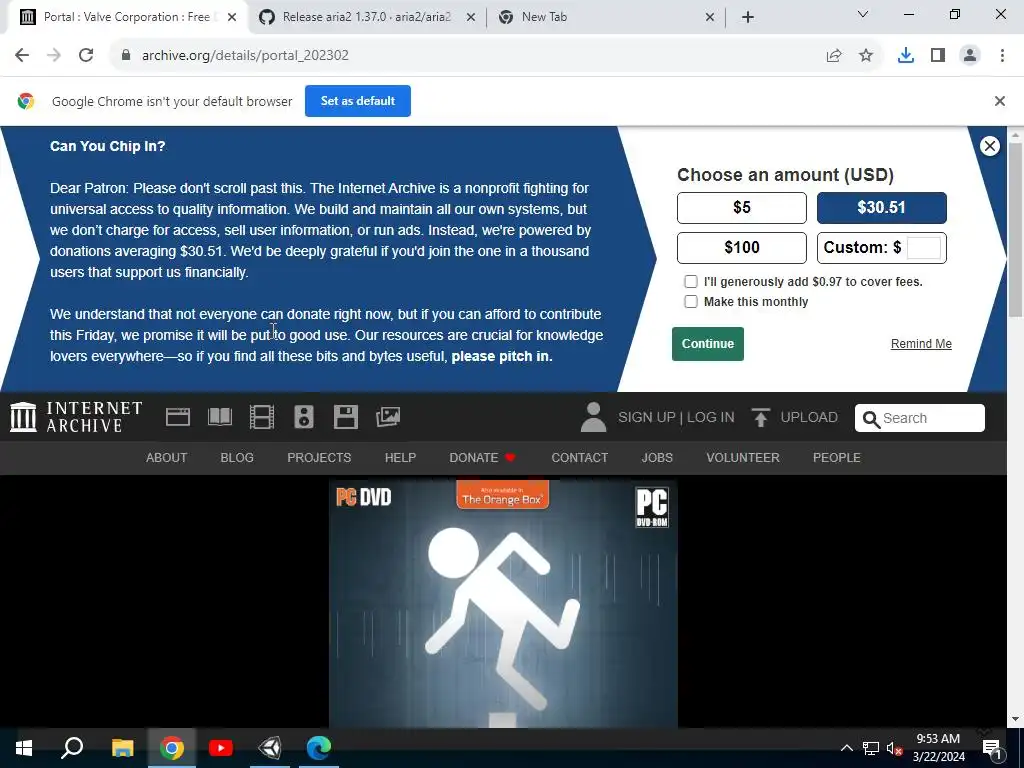Click the upload arrow icon
This screenshot has height=768, width=1024.
[760, 417]
